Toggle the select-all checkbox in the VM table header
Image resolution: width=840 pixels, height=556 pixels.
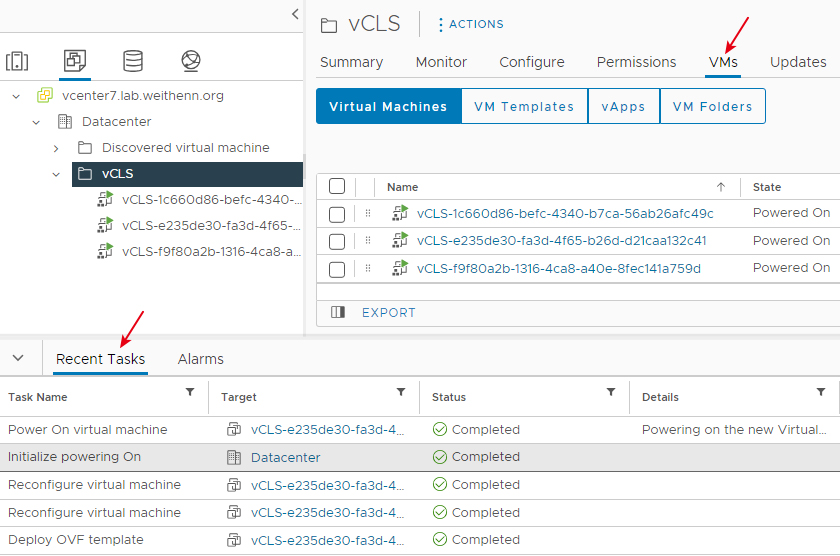(337, 186)
